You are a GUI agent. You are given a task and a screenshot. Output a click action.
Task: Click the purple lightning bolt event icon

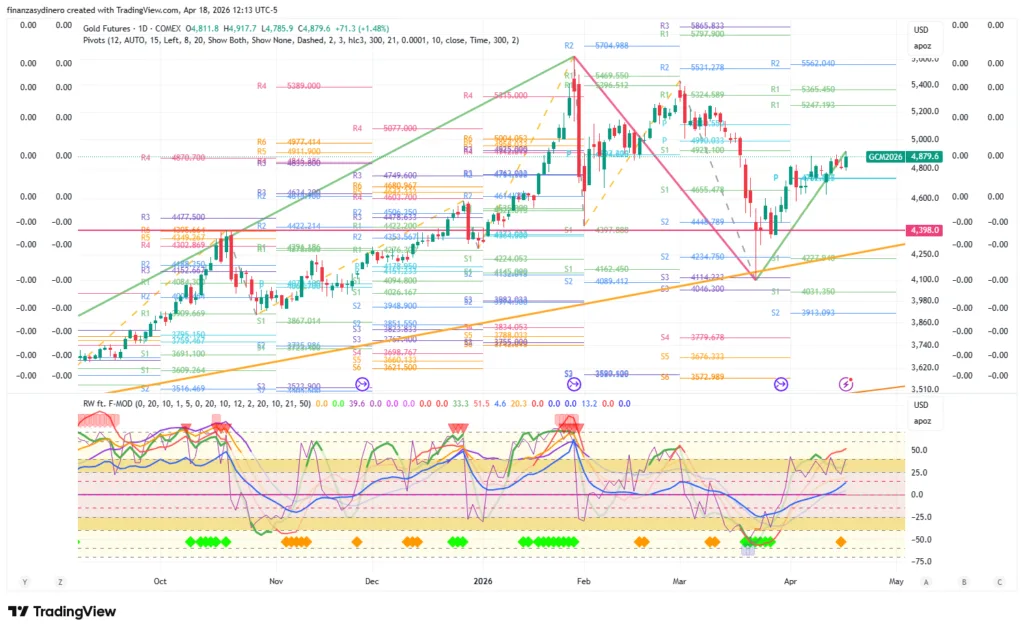pos(846,383)
